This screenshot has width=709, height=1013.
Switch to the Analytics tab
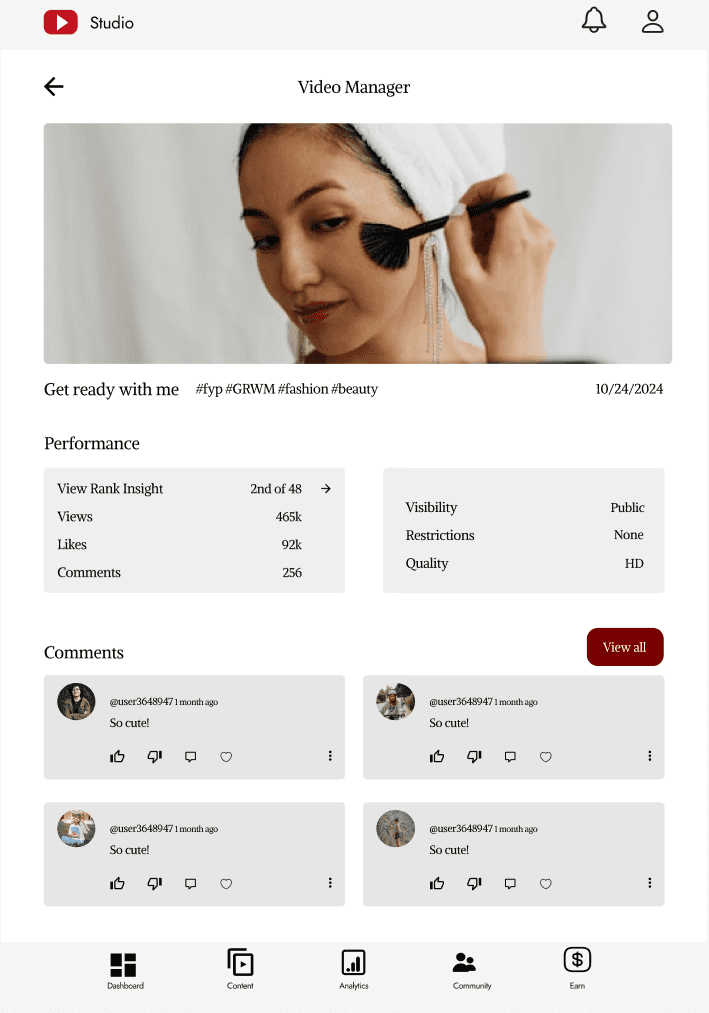coord(354,969)
